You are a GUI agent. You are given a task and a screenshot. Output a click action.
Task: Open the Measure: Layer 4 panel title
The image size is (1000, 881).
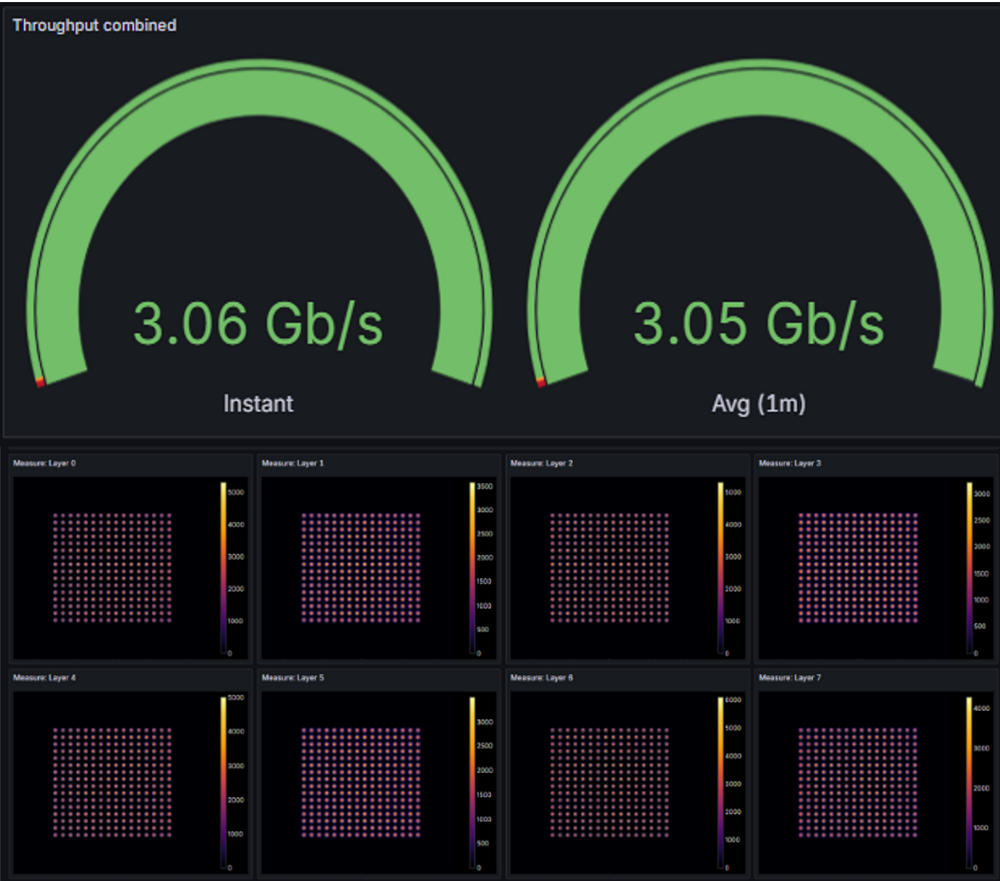click(x=44, y=678)
